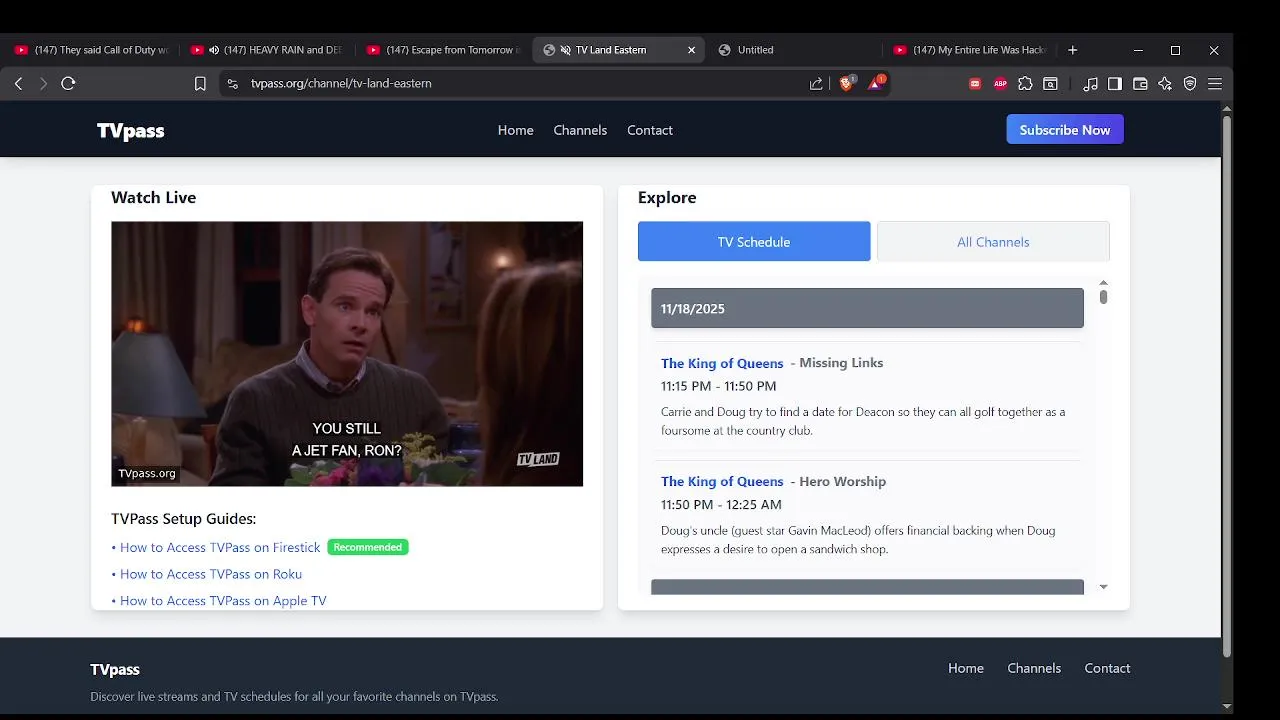Open Home in the top navigation
The height and width of the screenshot is (720, 1280).
click(515, 130)
